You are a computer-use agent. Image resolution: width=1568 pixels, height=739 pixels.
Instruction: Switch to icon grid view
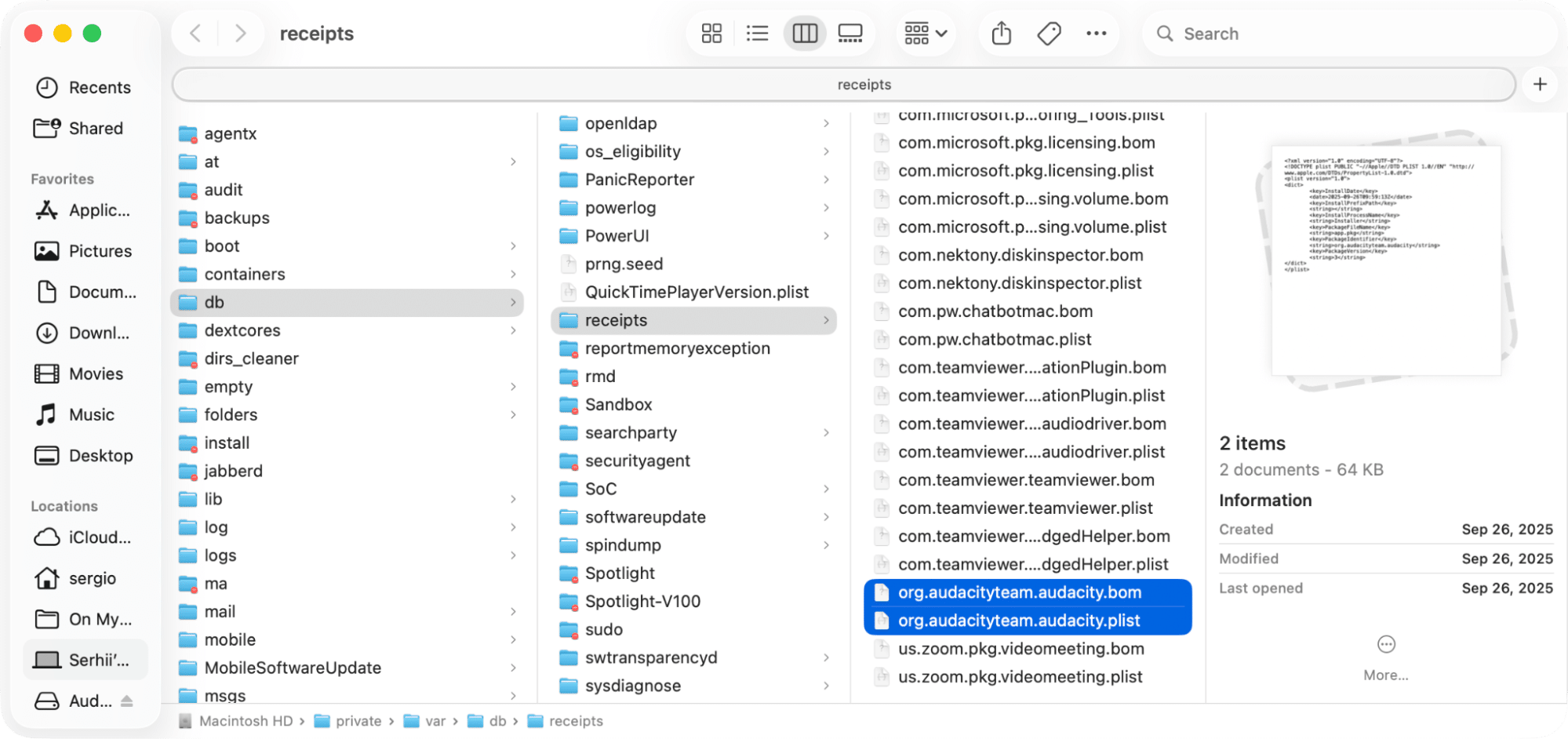coord(711,34)
